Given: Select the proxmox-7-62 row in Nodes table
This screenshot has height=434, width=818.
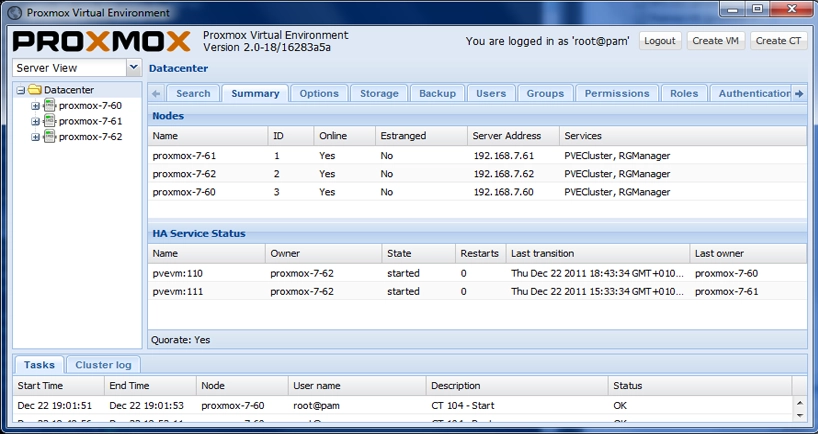Looking at the screenshot, I should click(477, 174).
